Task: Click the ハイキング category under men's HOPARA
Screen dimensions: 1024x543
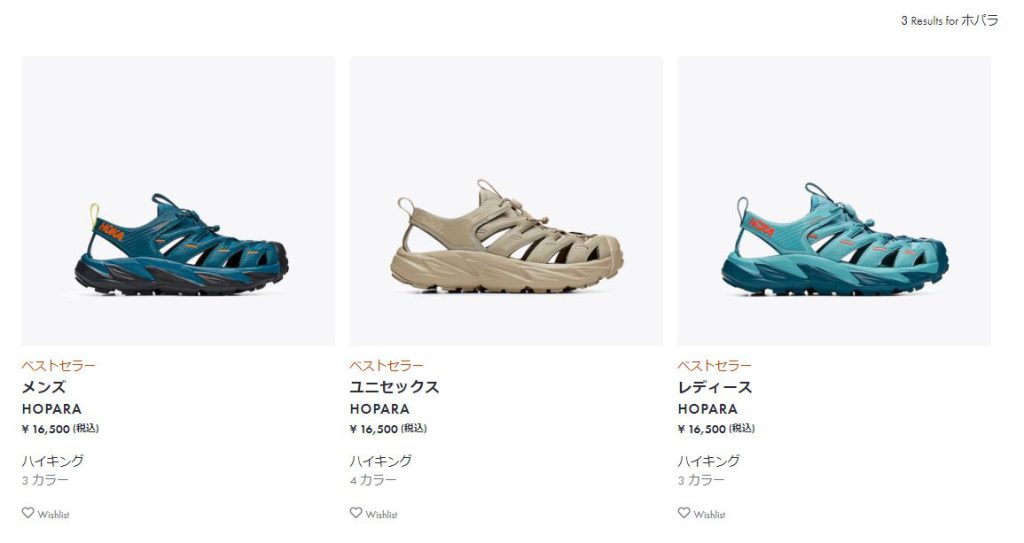Action: pos(53,461)
